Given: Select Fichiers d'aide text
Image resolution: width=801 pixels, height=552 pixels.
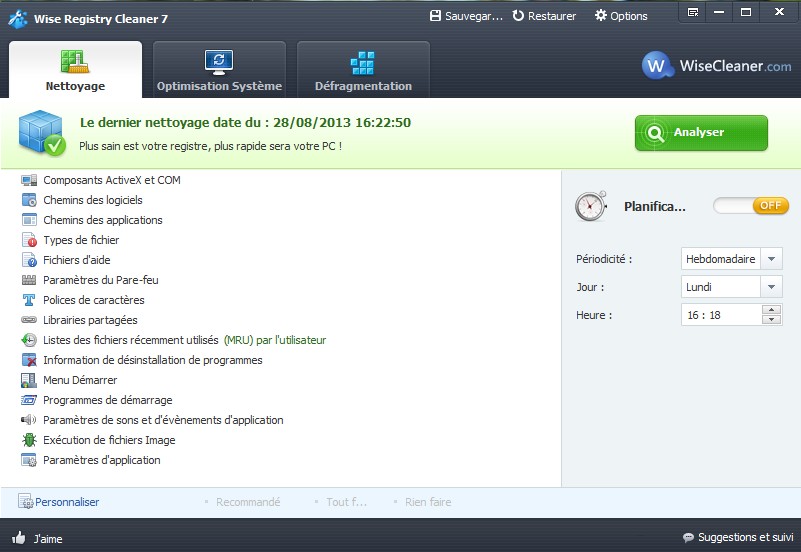Looking at the screenshot, I should [77, 260].
